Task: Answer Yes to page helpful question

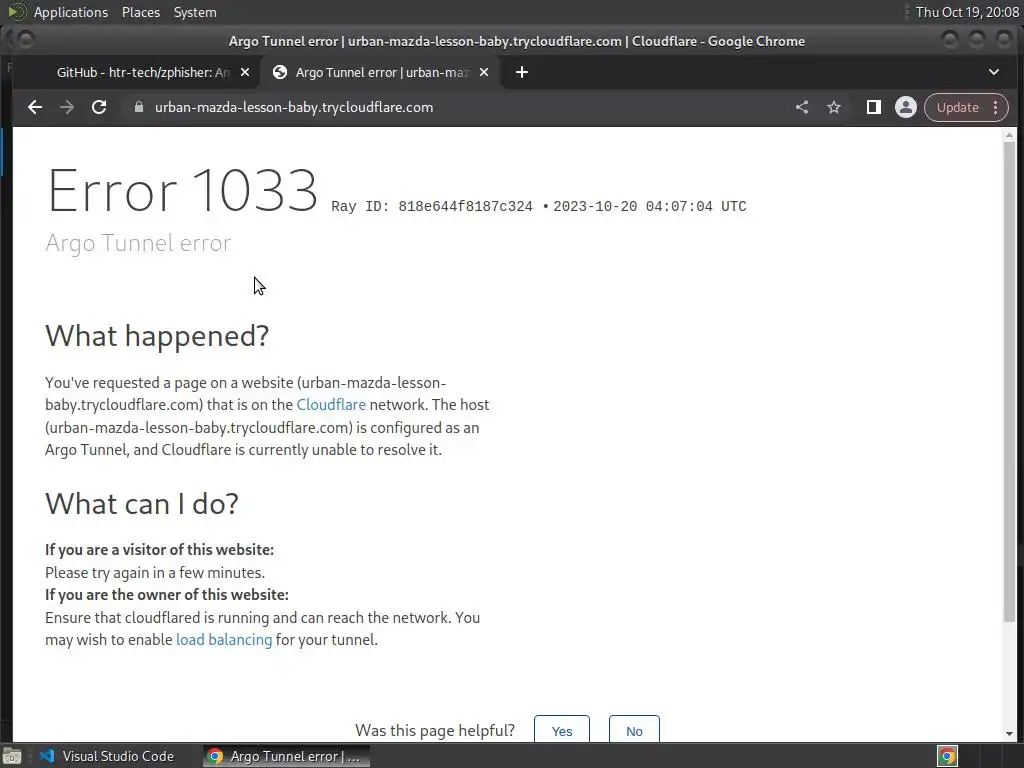Action: [x=562, y=730]
